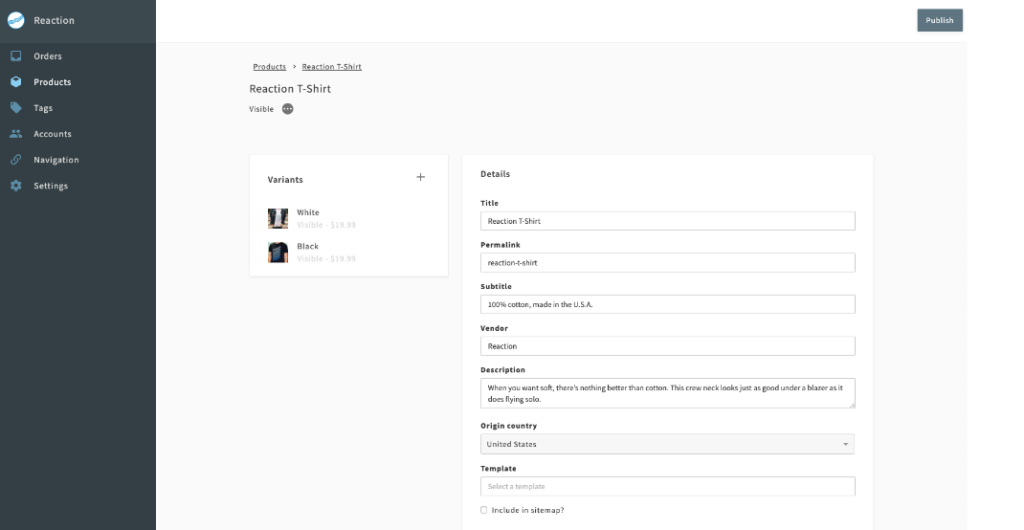The image size is (1024, 530).
Task: Click the Products breadcrumb link
Action: [x=270, y=67]
